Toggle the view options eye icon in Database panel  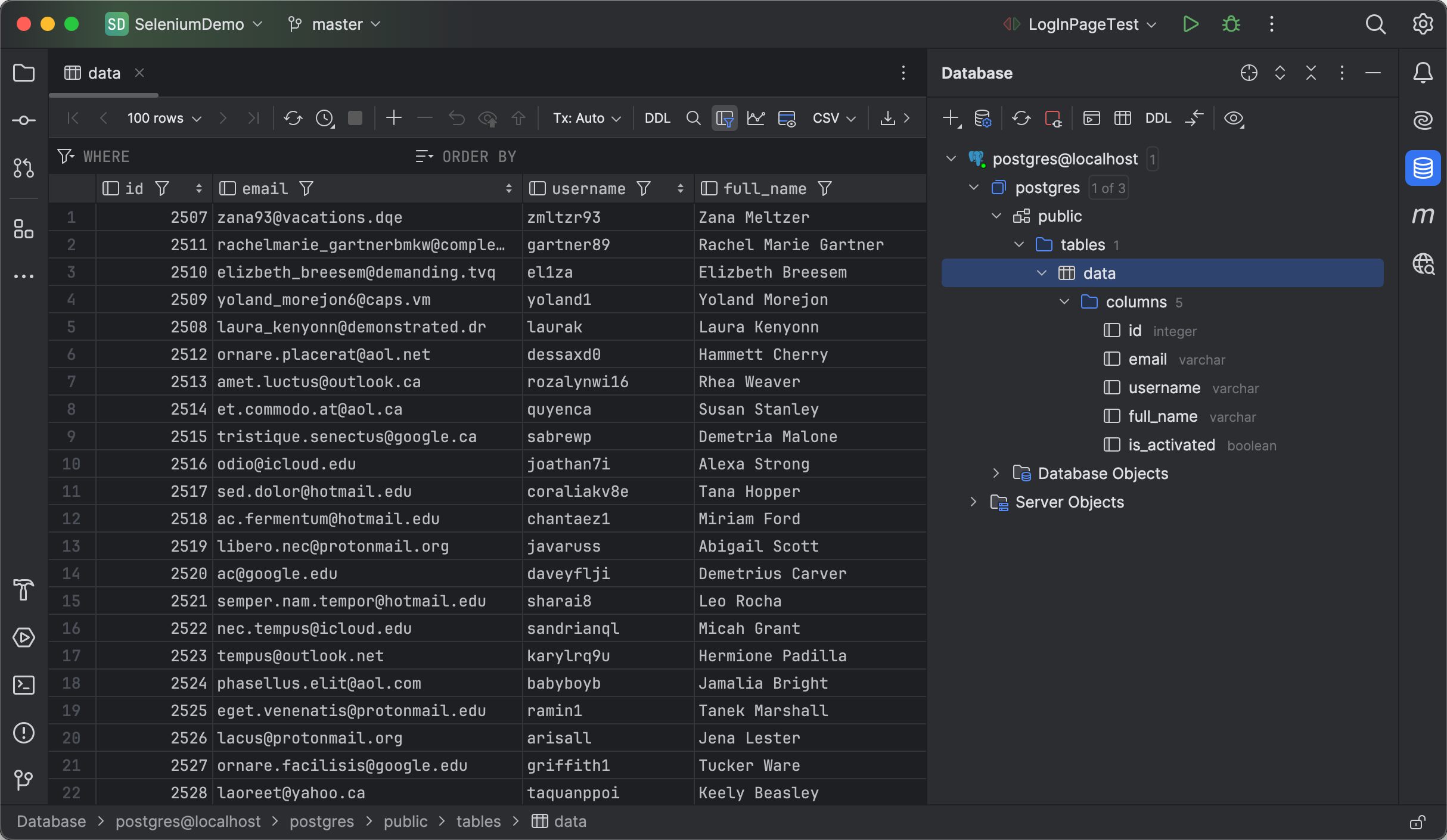click(x=1233, y=118)
